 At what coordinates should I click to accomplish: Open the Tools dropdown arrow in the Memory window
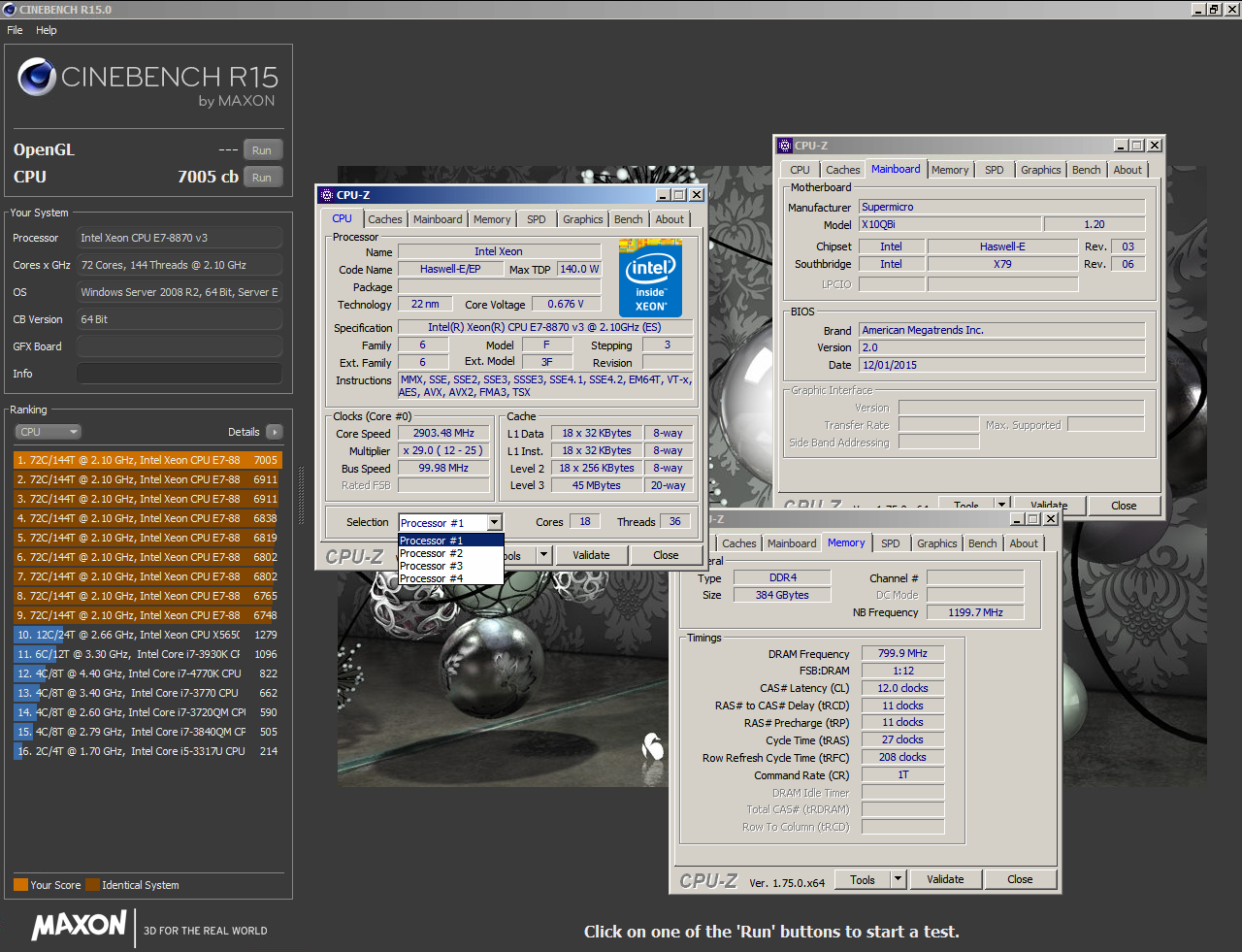pyautogui.click(x=898, y=879)
